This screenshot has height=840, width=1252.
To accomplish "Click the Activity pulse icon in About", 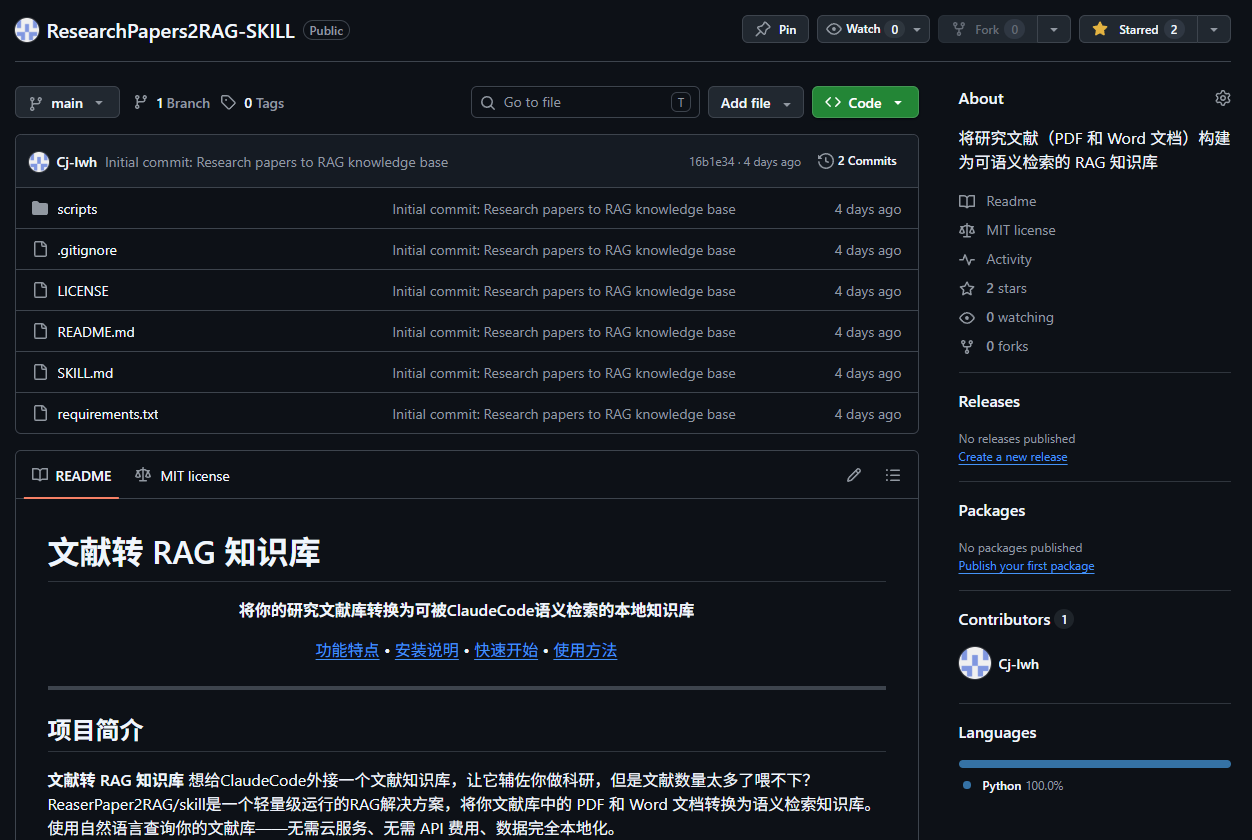I will [x=967, y=259].
